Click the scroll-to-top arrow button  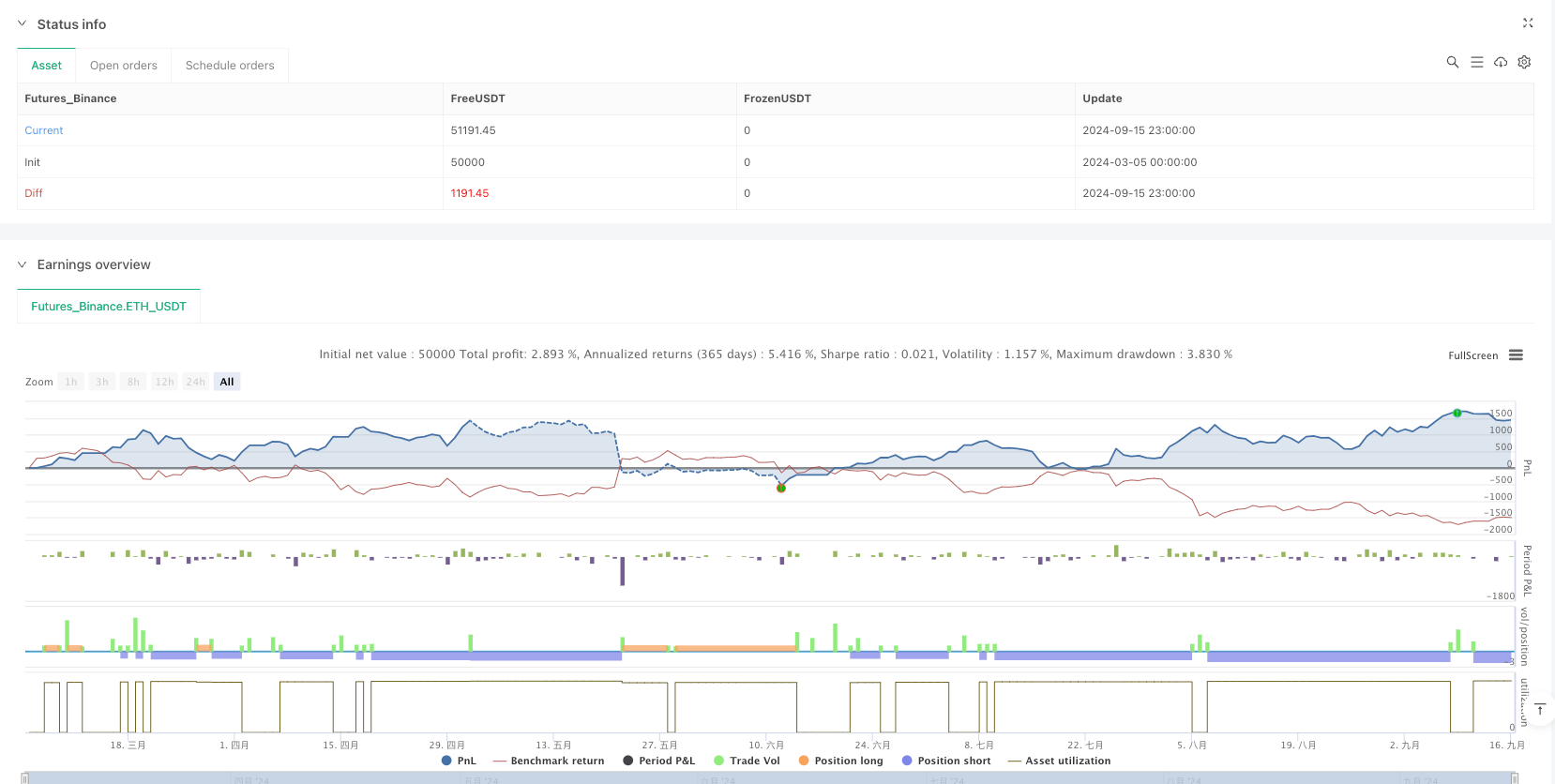1539,709
